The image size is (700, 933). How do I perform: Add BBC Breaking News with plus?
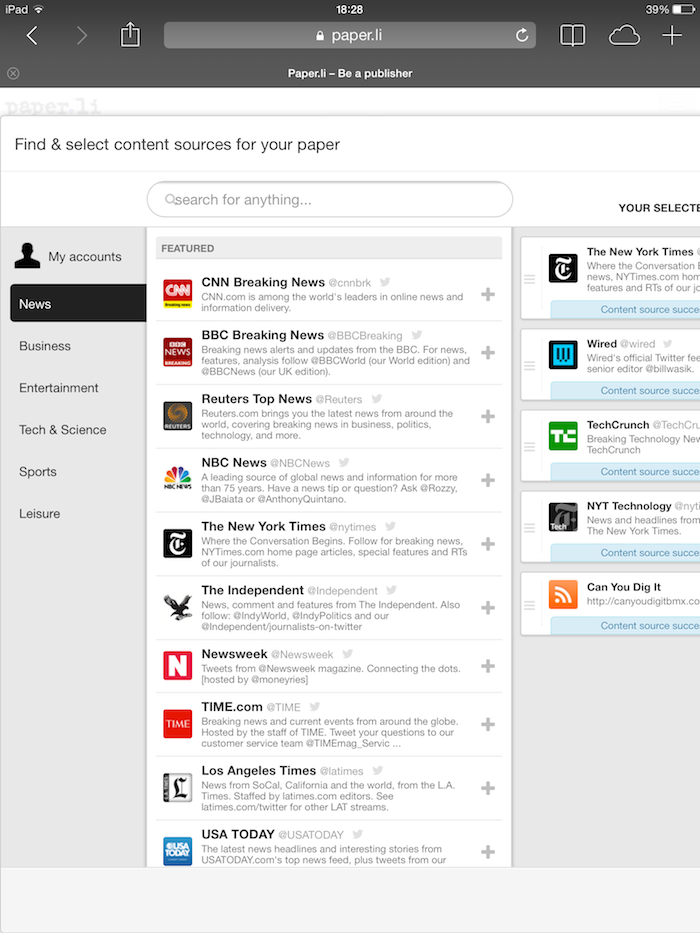(x=488, y=353)
